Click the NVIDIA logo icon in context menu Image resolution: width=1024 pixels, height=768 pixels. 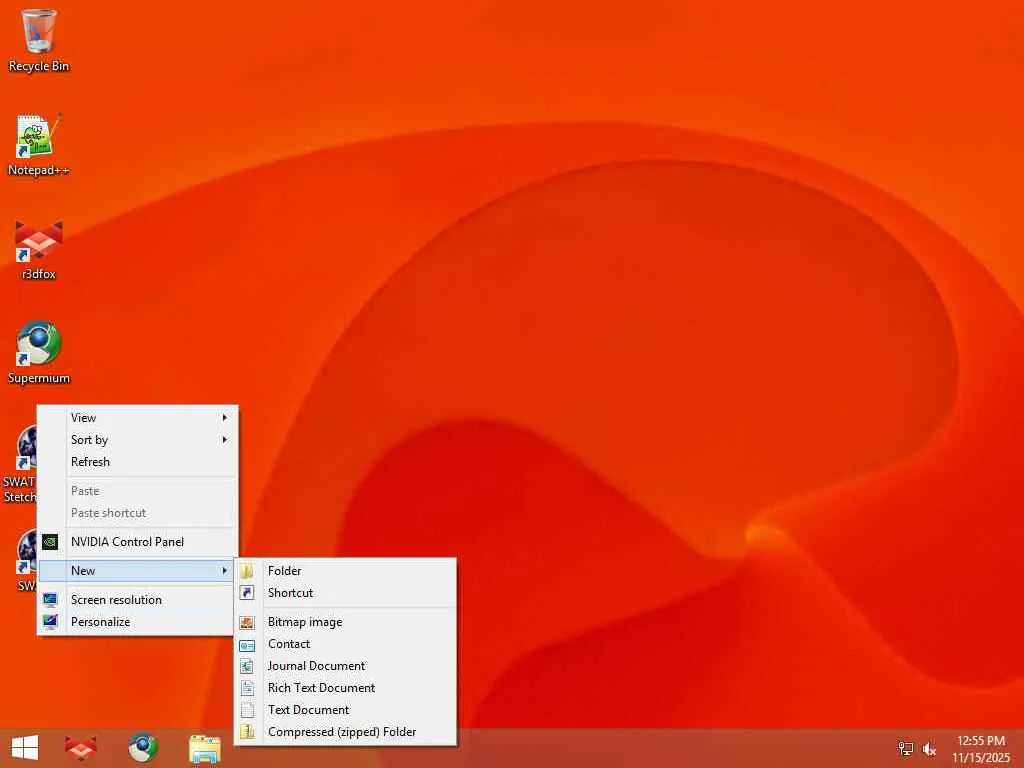click(50, 541)
